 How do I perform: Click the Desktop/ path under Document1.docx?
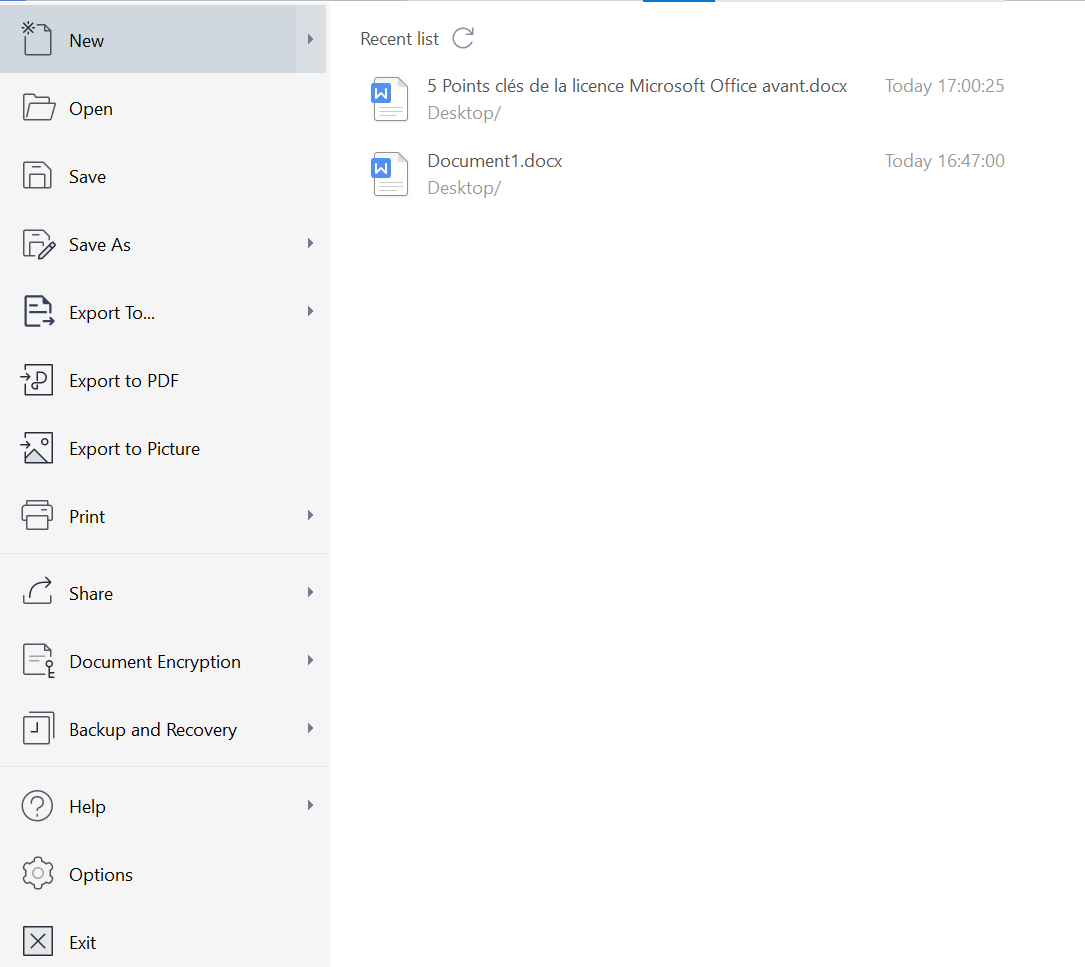464,188
